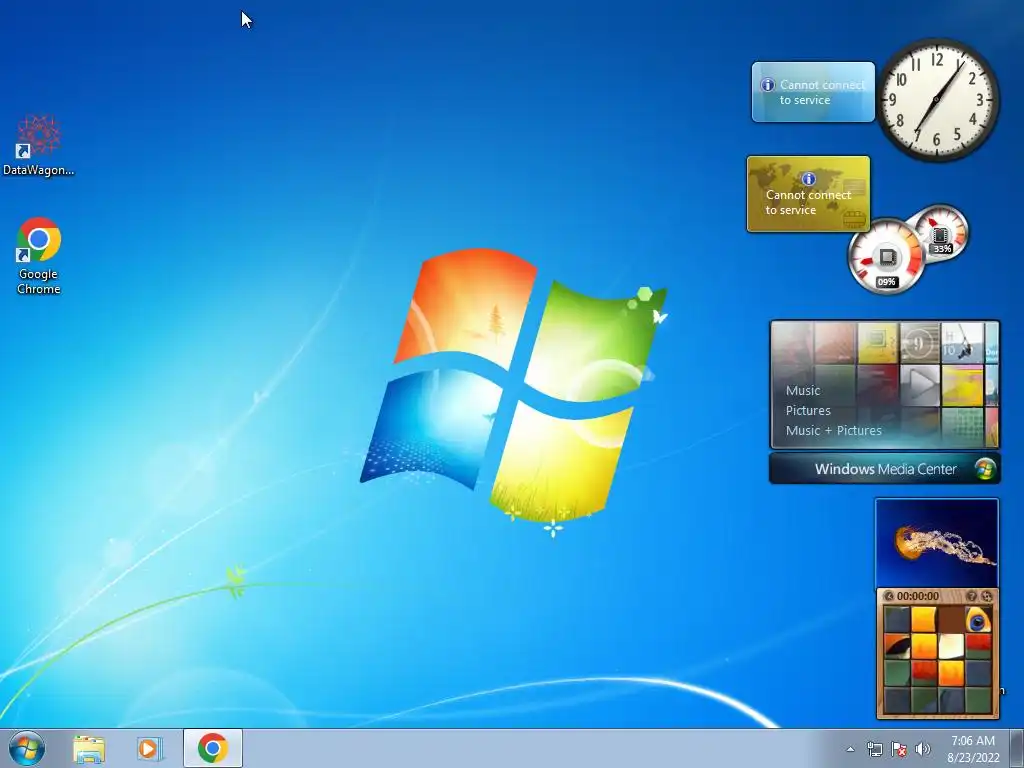Click the puzzle timer reading 00:00:00
The height and width of the screenshot is (768, 1024).
pos(918,596)
